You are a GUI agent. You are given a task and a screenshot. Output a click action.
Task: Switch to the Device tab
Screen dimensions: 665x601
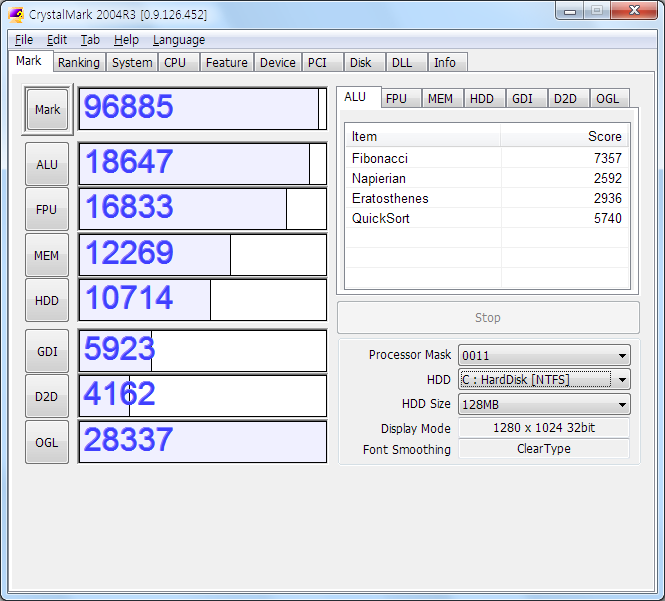point(278,62)
